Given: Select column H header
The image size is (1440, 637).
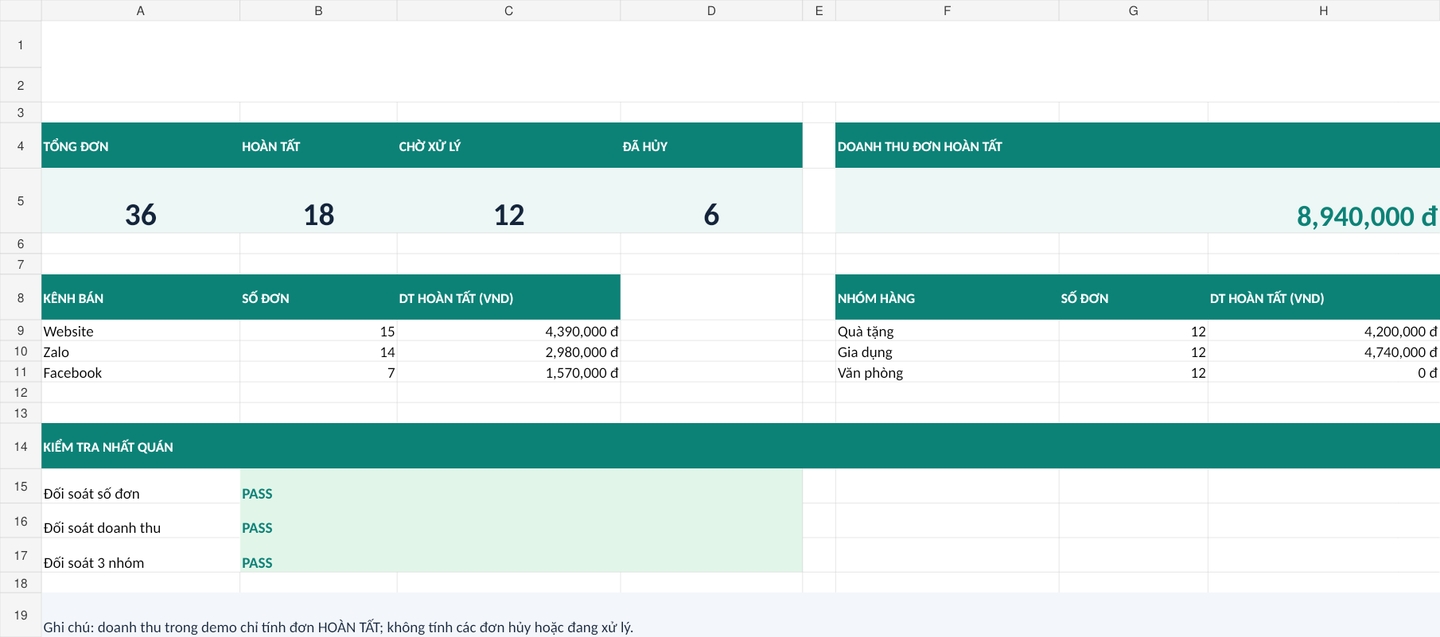Looking at the screenshot, I should 1324,10.
